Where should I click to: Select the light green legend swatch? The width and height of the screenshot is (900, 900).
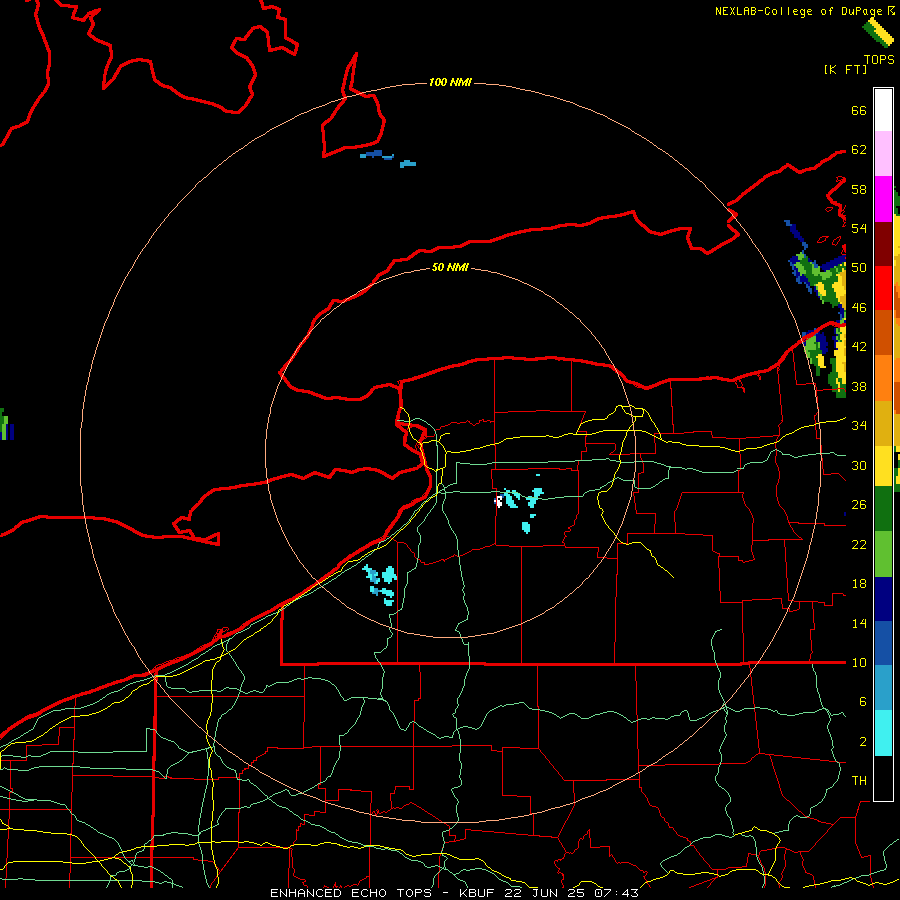(883, 554)
